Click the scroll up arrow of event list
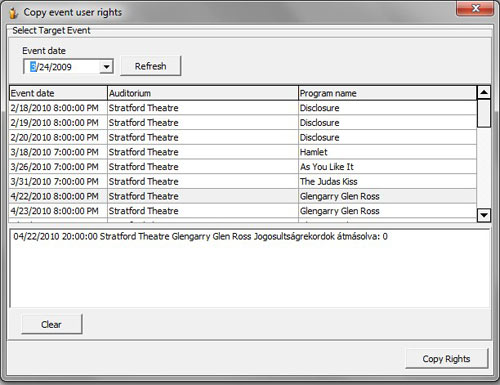Image resolution: width=500 pixels, height=385 pixels. pos(484,92)
